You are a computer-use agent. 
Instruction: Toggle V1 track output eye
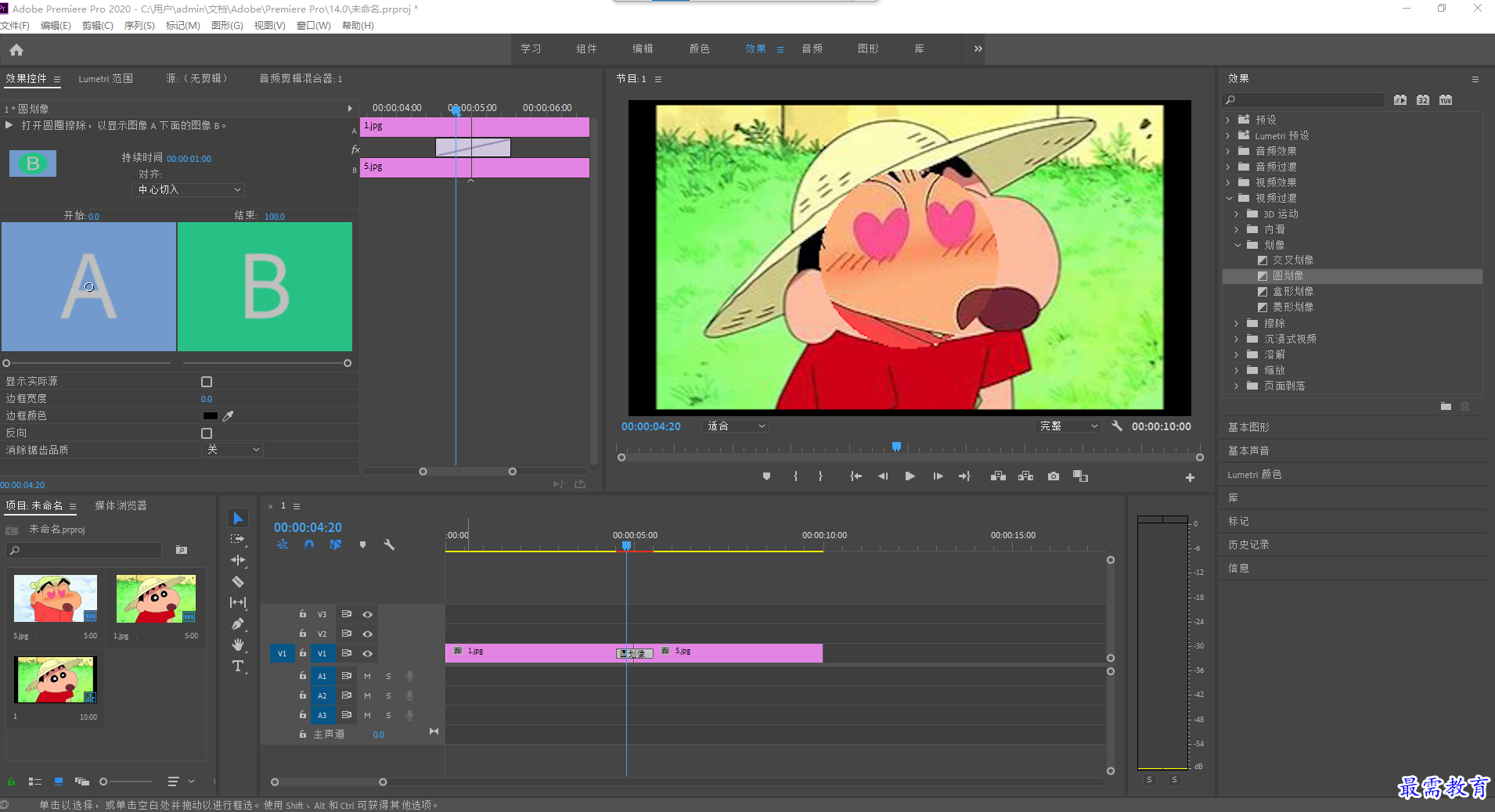coord(367,653)
